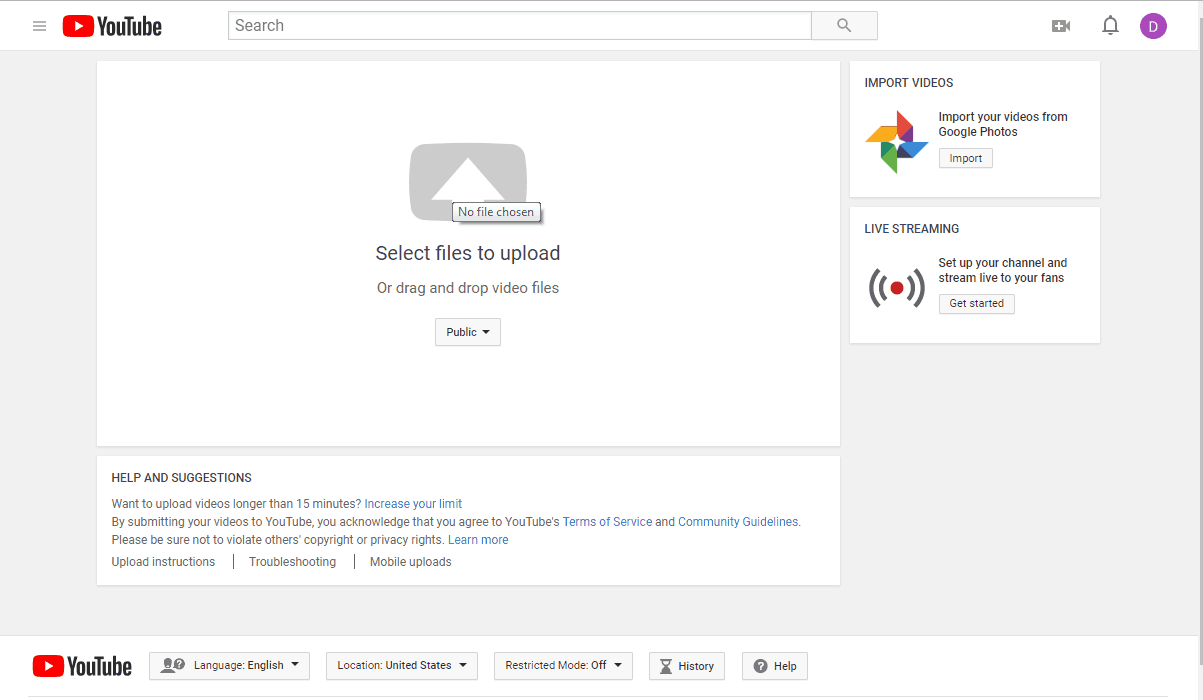
Task: Click the Help button in footer
Action: point(775,666)
